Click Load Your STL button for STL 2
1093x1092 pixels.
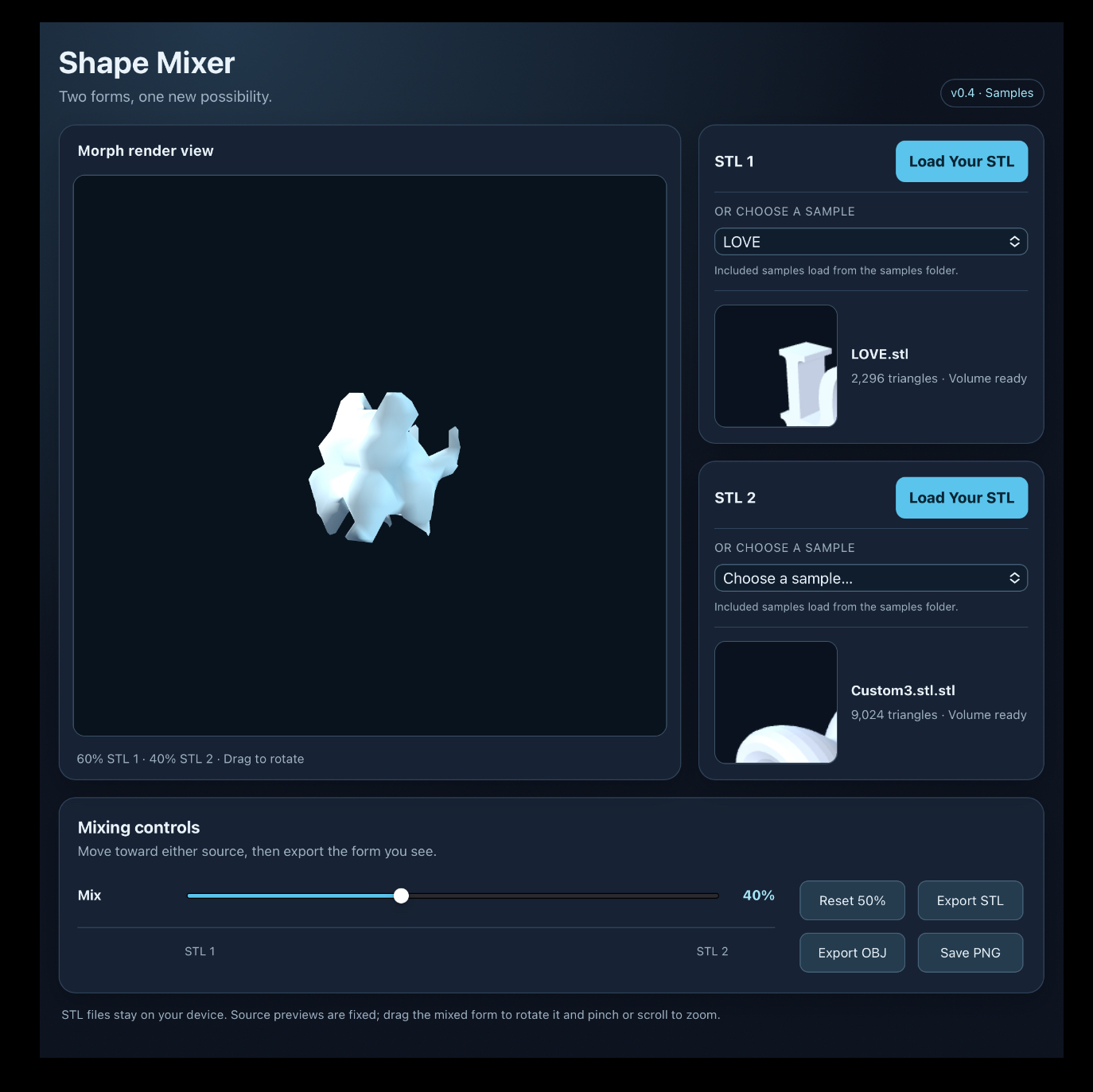(962, 498)
